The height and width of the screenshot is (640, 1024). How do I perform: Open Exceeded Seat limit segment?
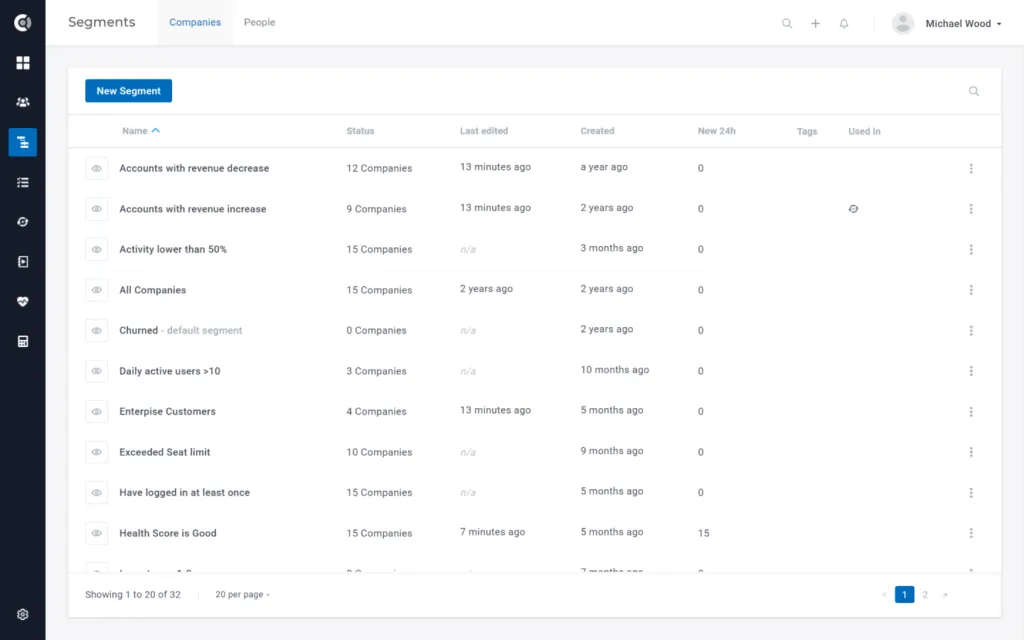point(165,452)
